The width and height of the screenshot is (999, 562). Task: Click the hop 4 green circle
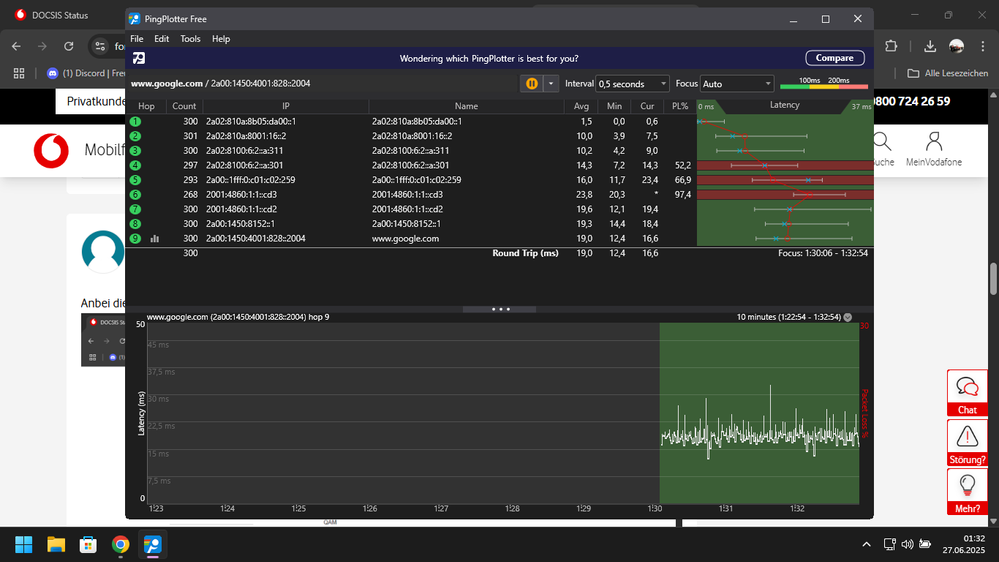tap(135, 165)
